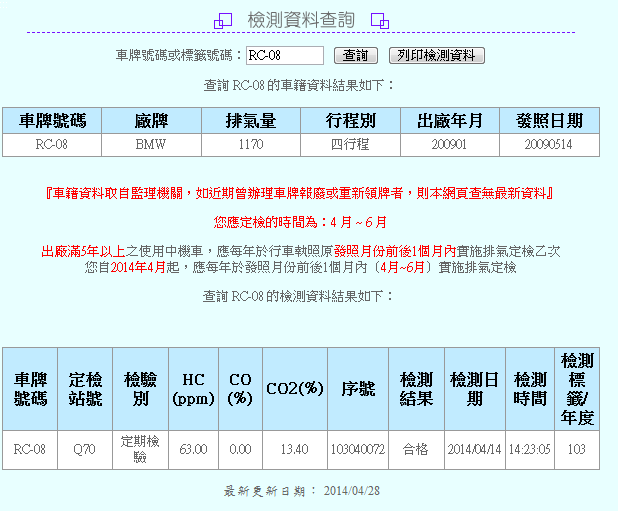The width and height of the screenshot is (618, 511).
Task: Click the 0.00 CO value
Action: [240, 450]
